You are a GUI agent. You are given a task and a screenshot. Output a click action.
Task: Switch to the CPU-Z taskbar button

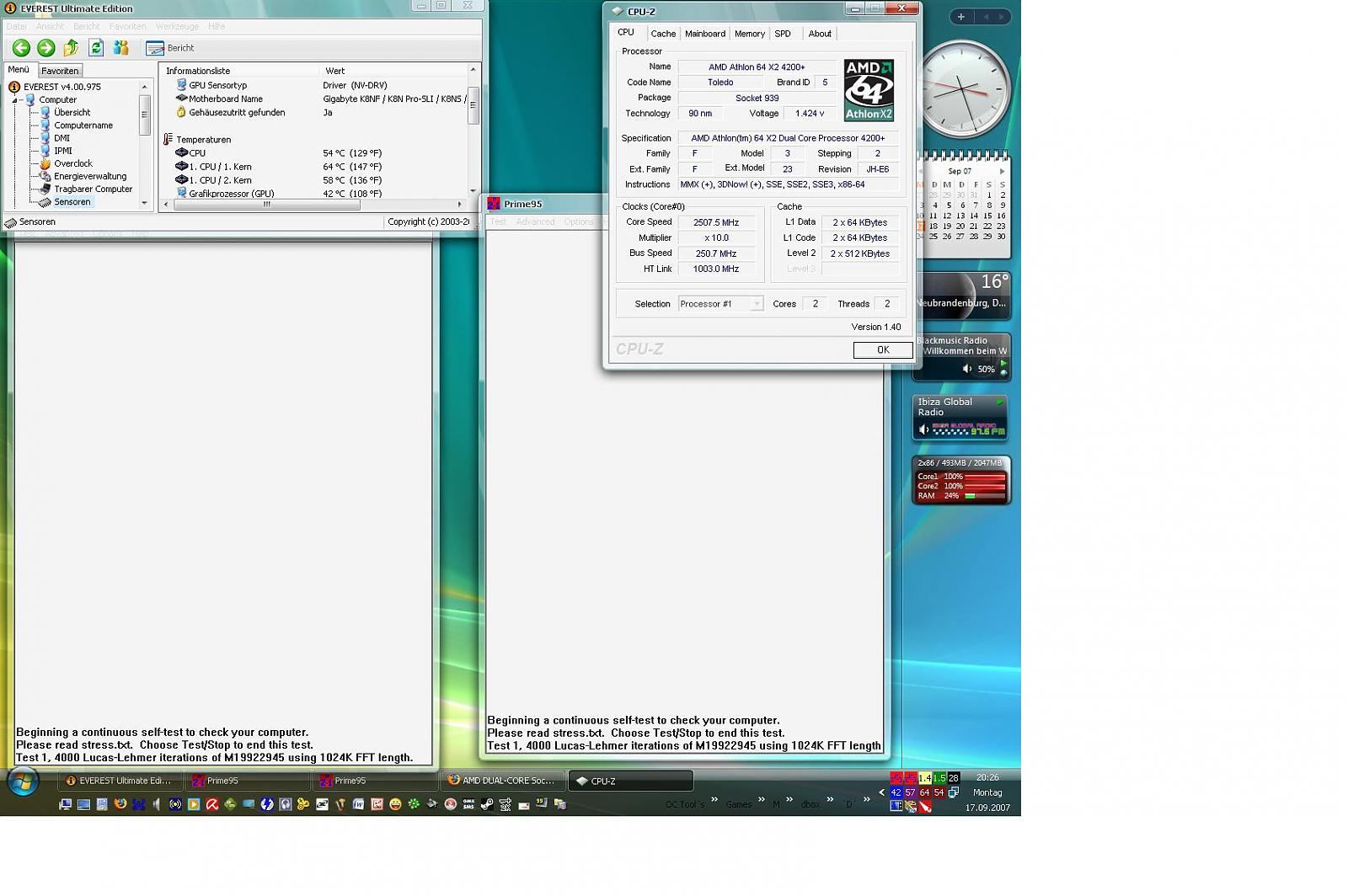630,781
